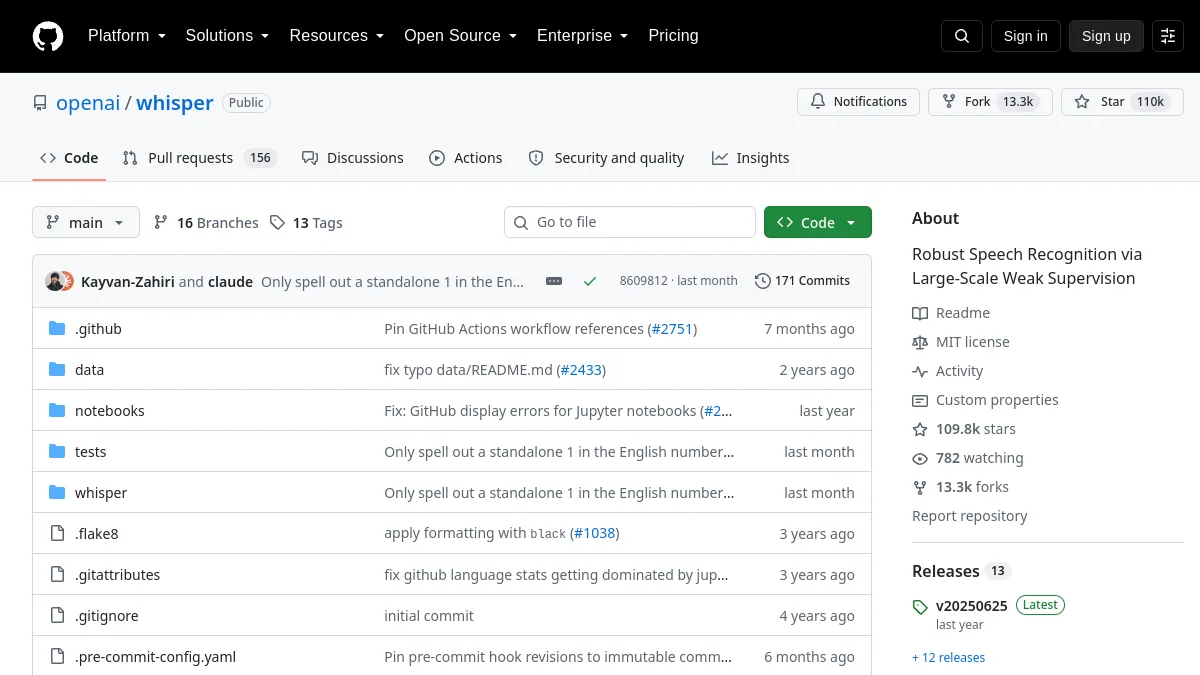Open the Report repository link

click(970, 516)
